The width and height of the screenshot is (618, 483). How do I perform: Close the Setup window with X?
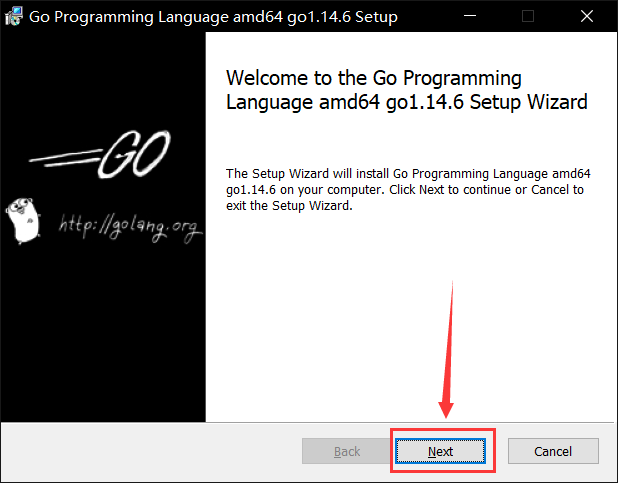click(x=587, y=16)
